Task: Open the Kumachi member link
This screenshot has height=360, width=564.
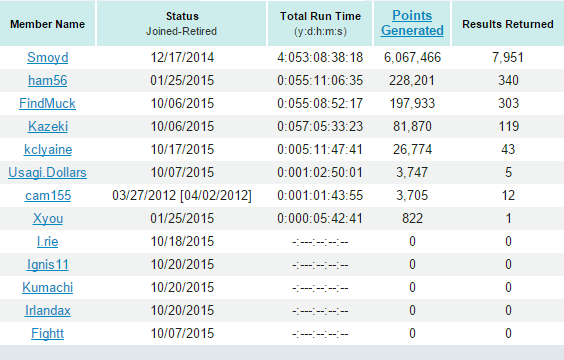Action: pos(47,288)
